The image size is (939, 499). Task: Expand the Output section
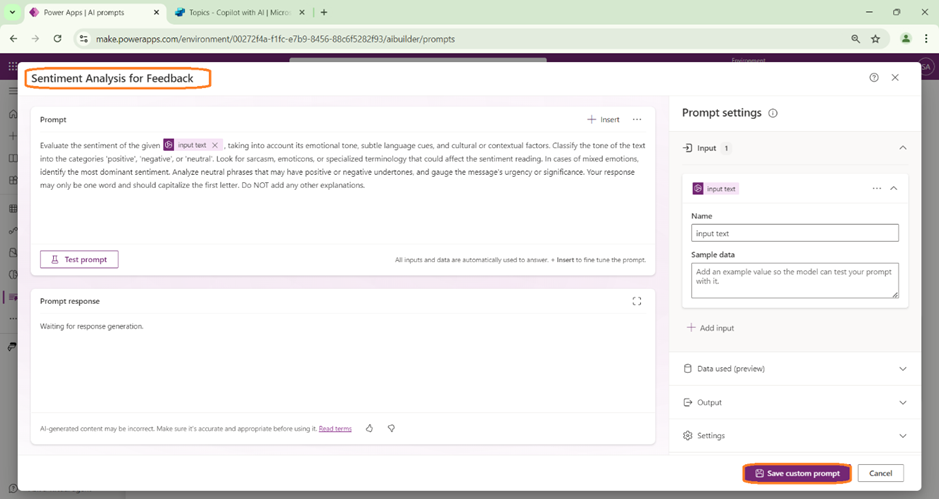click(x=902, y=403)
